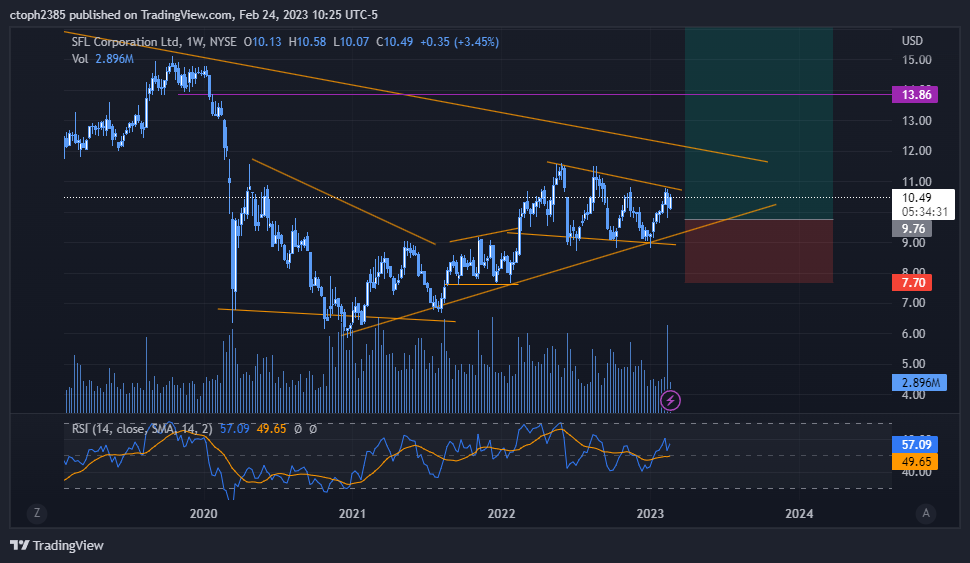The height and width of the screenshot is (563, 970).
Task: Click the TradingView logo
Action: pyautogui.click(x=57, y=545)
